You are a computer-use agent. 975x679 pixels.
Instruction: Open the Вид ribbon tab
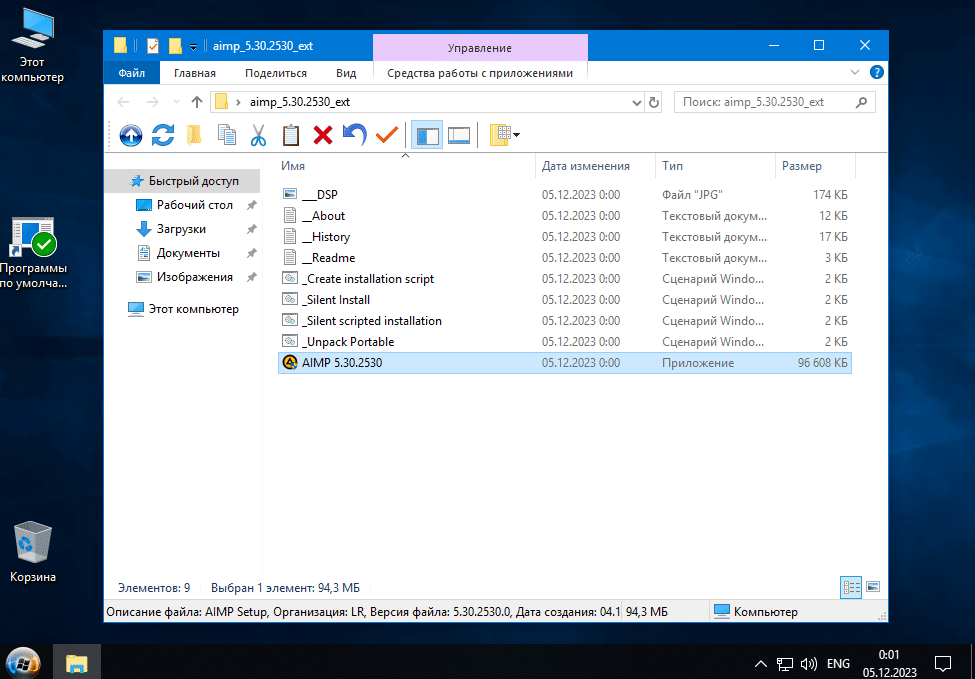tap(346, 73)
